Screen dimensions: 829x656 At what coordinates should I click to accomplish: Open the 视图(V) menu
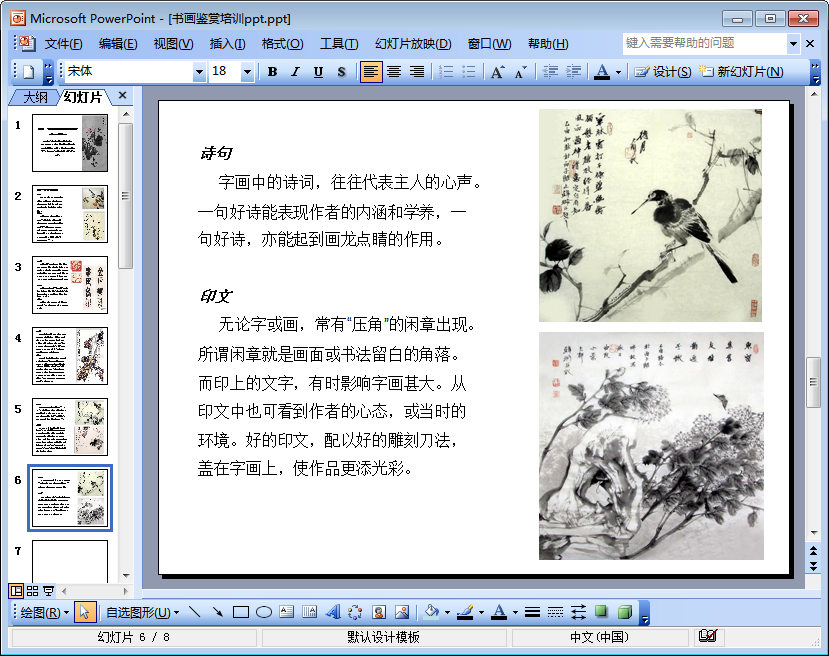pyautogui.click(x=173, y=44)
